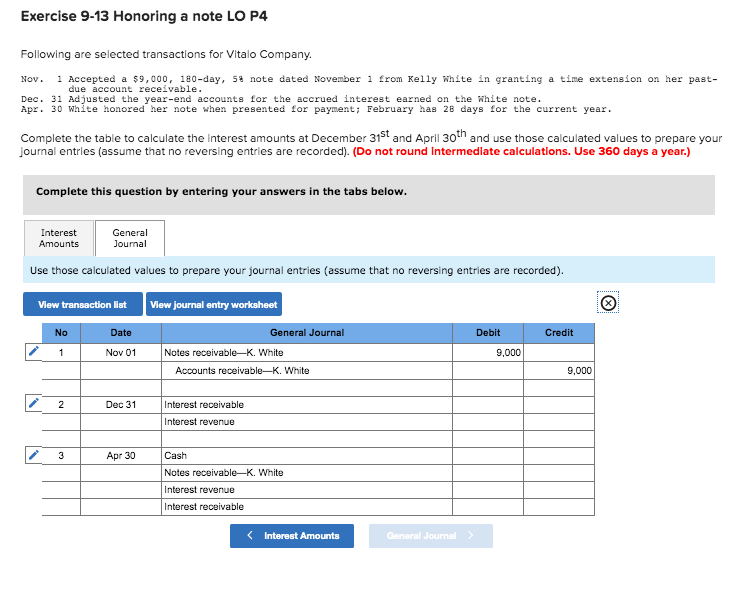740x592 pixels.
Task: Click the Accounts receivable—K. White account row
Action: (x=307, y=371)
